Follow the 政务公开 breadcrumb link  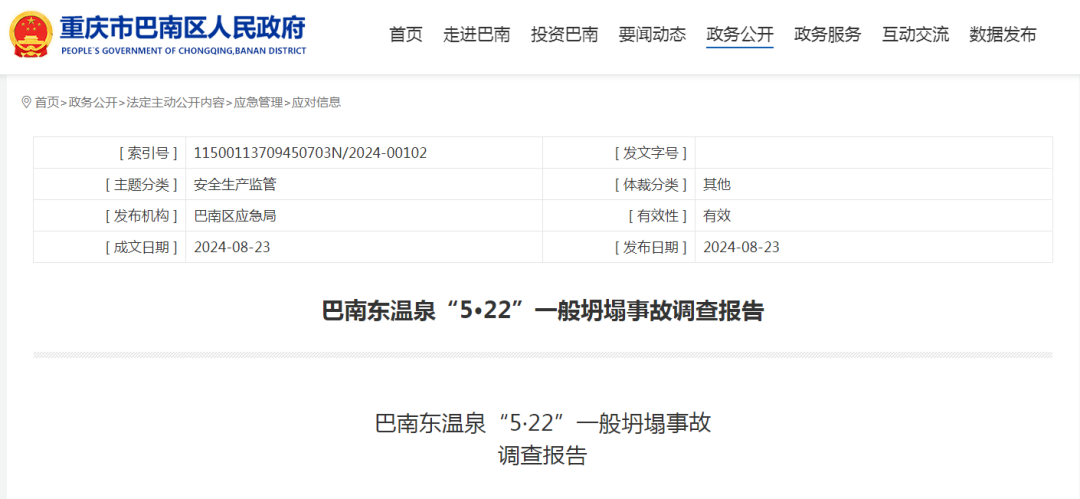pyautogui.click(x=93, y=102)
